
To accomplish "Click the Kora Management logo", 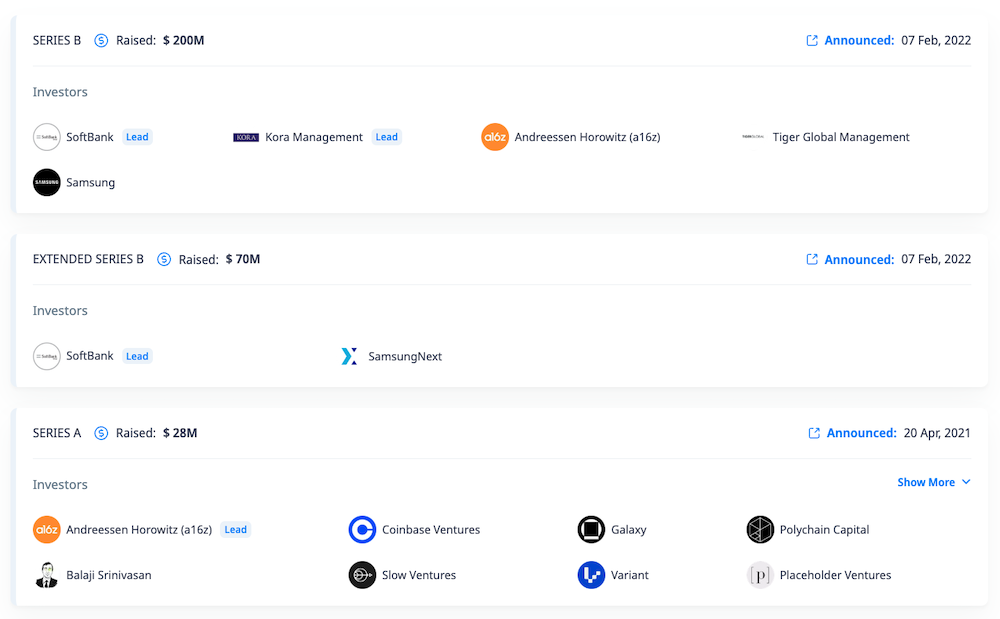I will click(246, 137).
